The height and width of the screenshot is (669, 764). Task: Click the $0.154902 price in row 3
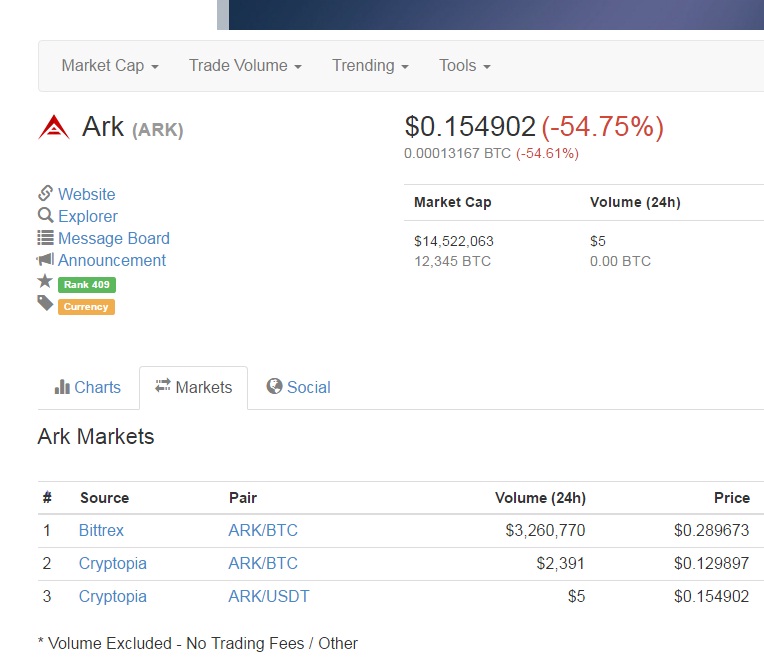pyautogui.click(x=711, y=596)
